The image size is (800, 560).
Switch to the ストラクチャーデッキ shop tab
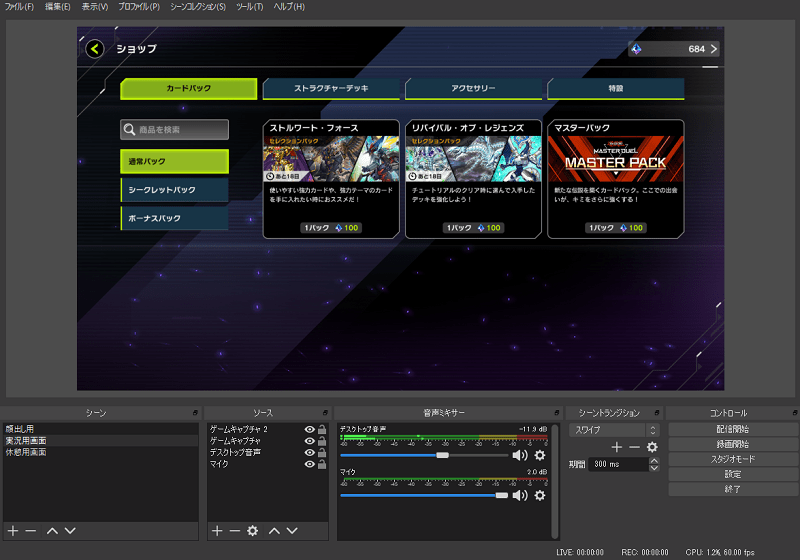tap(331, 89)
